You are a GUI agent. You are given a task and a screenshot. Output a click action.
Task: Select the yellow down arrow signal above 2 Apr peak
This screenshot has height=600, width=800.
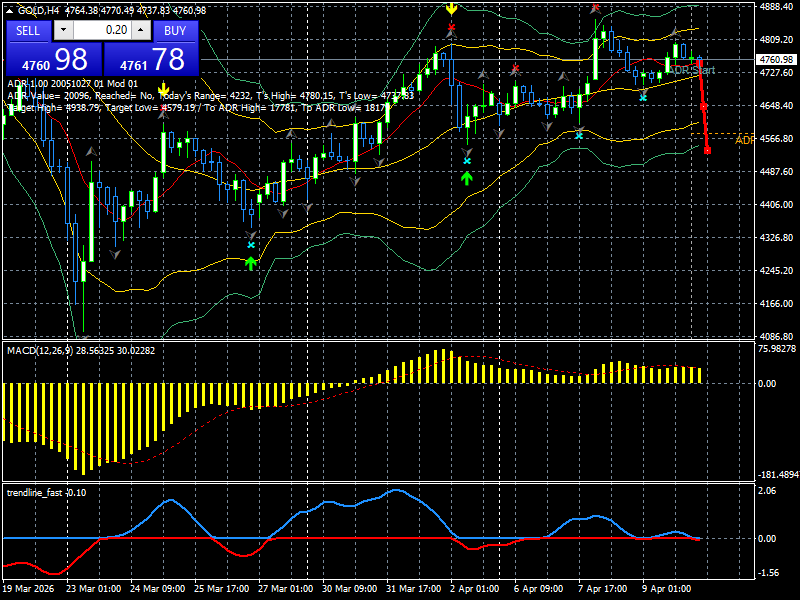point(452,8)
